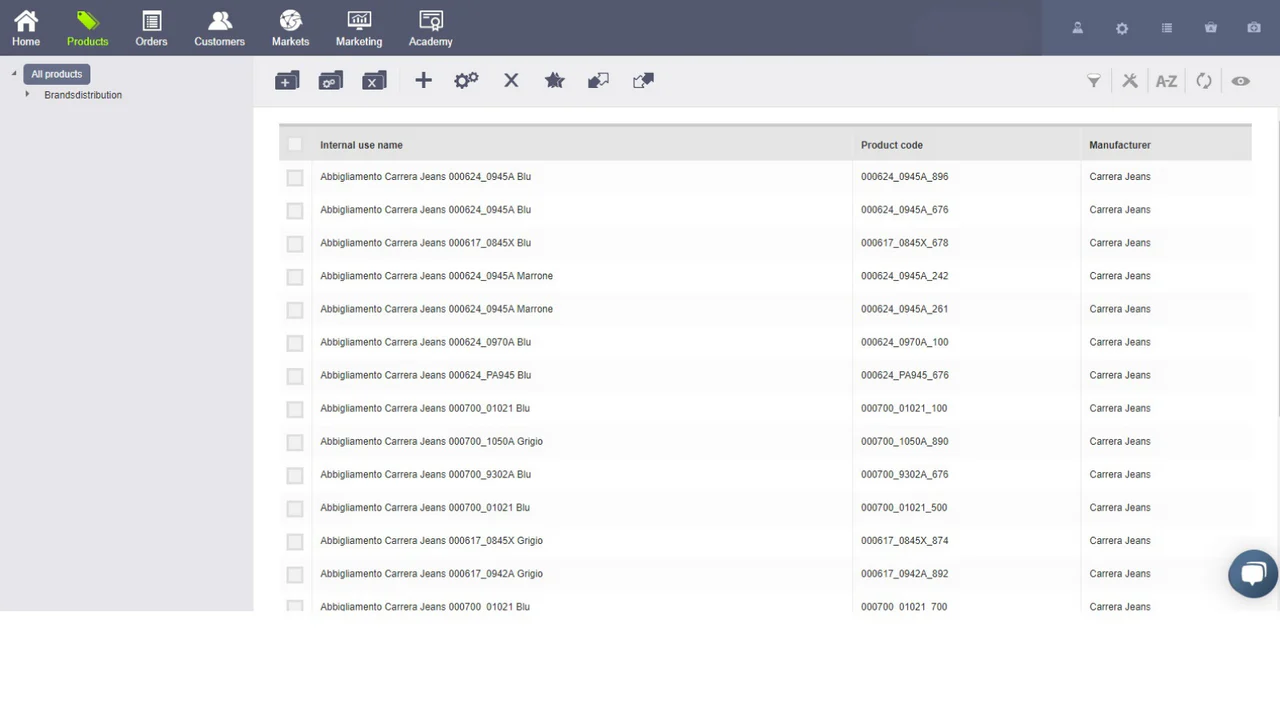Open the category settings folder icon
Image resolution: width=1280 pixels, height=720 pixels.
[x=331, y=81]
